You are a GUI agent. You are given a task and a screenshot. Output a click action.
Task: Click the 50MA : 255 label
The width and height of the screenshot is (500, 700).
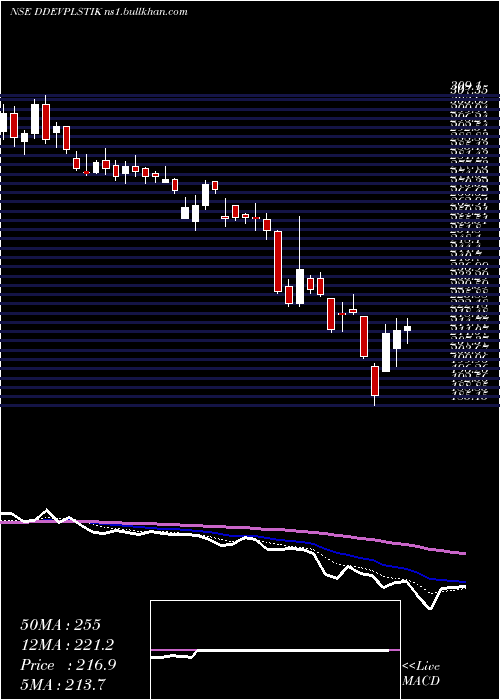point(60,625)
